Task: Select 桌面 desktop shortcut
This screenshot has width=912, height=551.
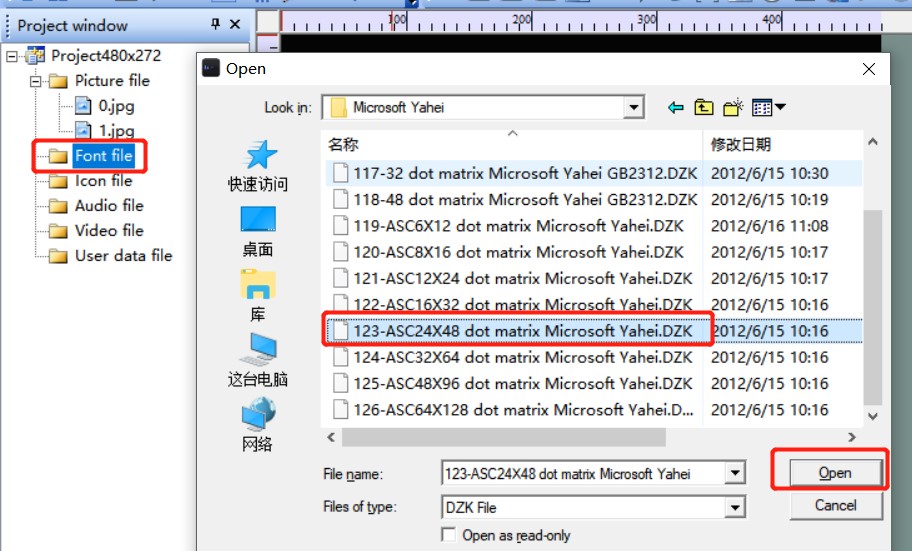Action: tap(258, 232)
